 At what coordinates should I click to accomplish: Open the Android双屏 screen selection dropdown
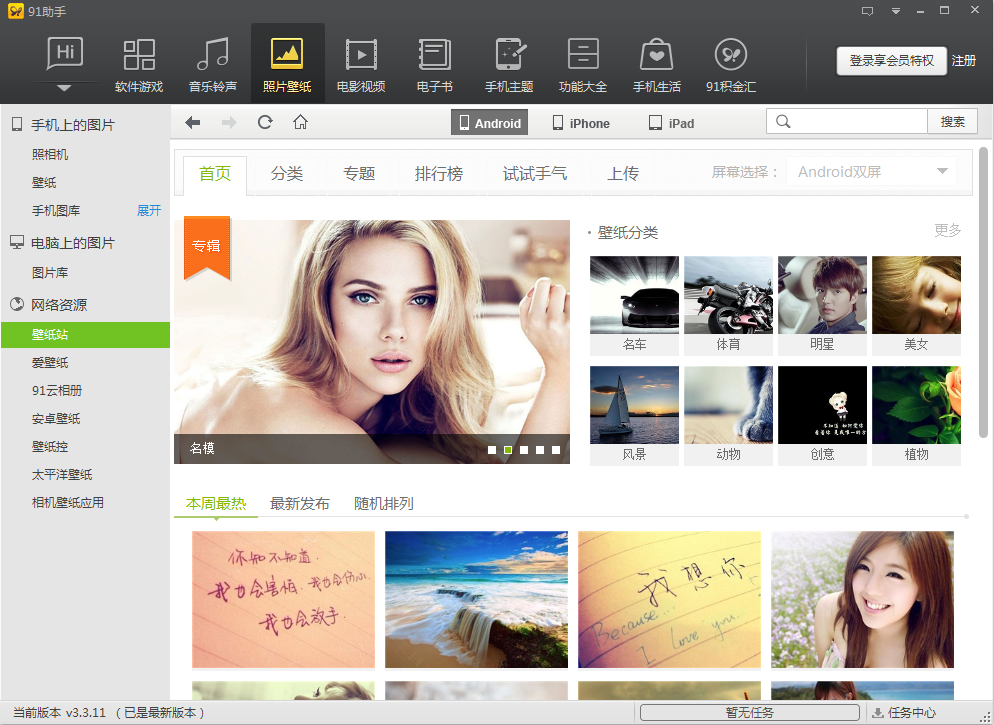click(871, 172)
